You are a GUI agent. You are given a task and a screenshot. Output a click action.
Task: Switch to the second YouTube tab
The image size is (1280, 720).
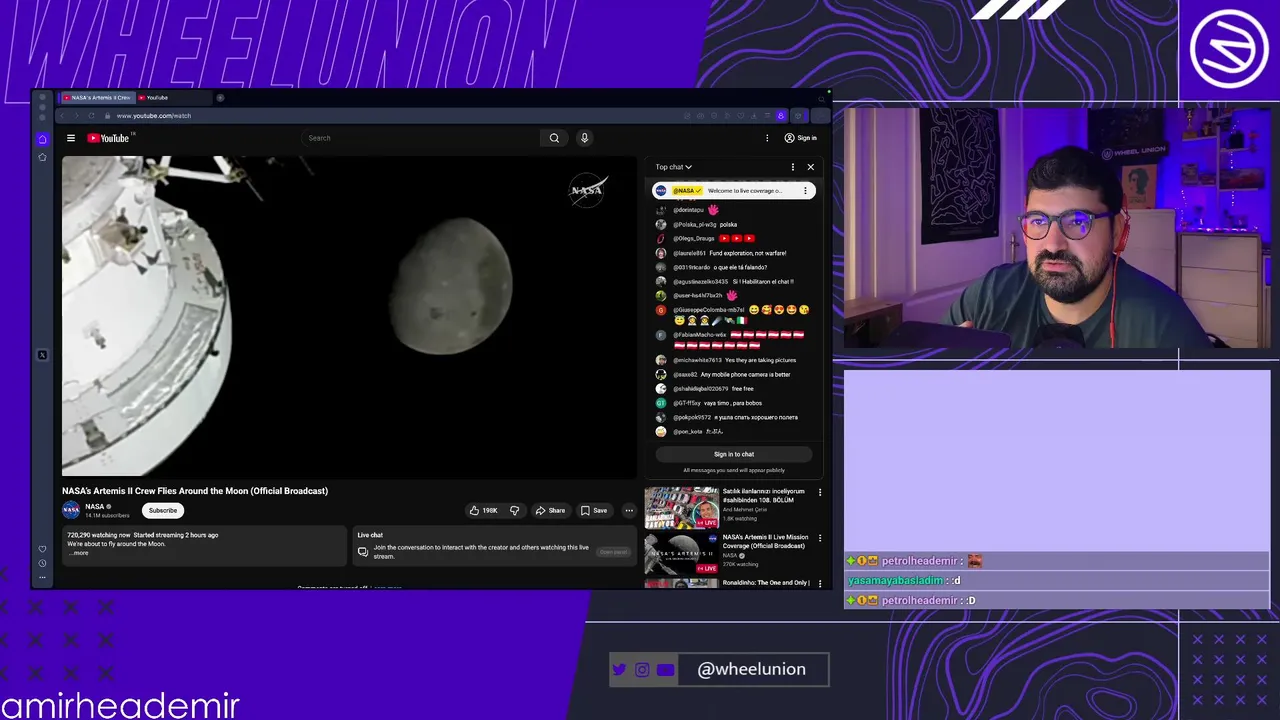click(172, 98)
